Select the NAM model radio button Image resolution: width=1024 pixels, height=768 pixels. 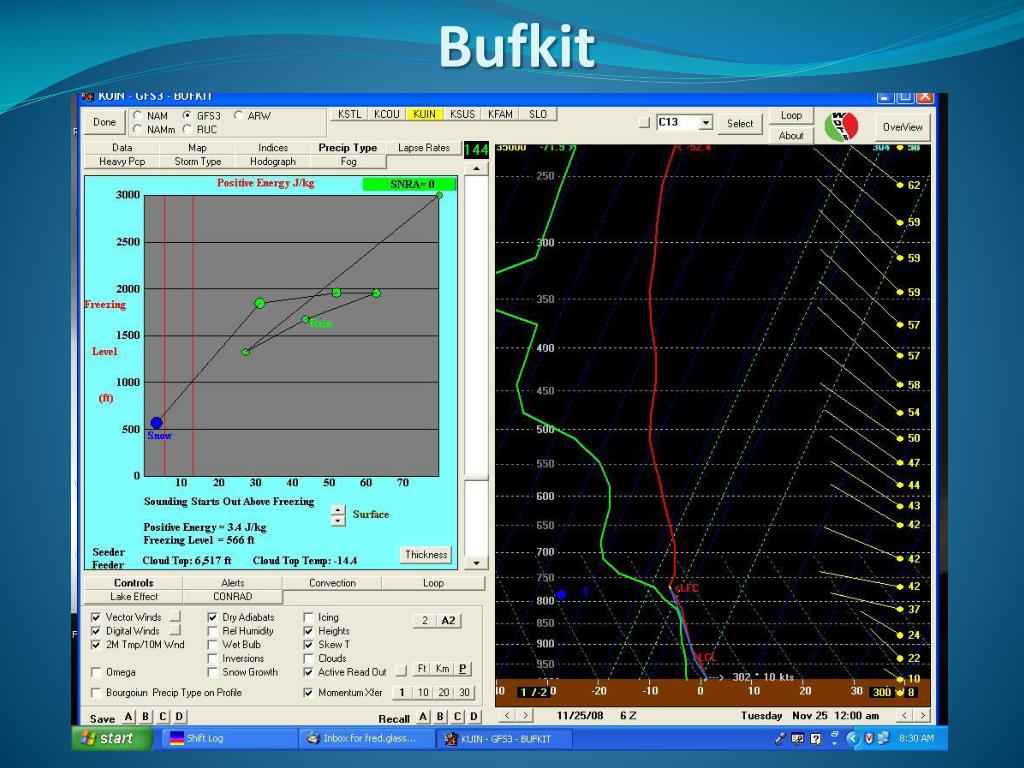pyautogui.click(x=138, y=115)
